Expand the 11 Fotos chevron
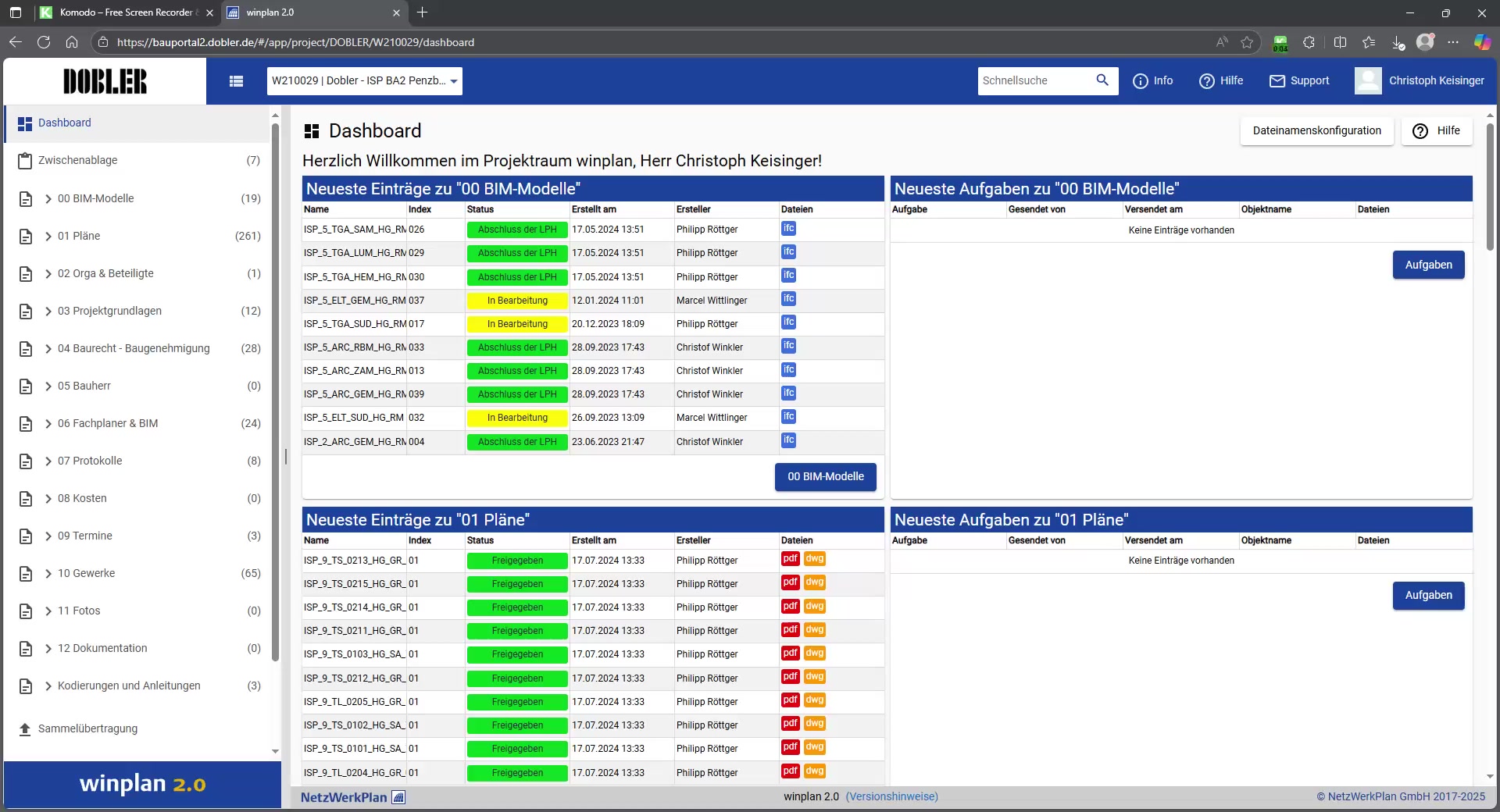The height and width of the screenshot is (812, 1500). click(x=48, y=611)
